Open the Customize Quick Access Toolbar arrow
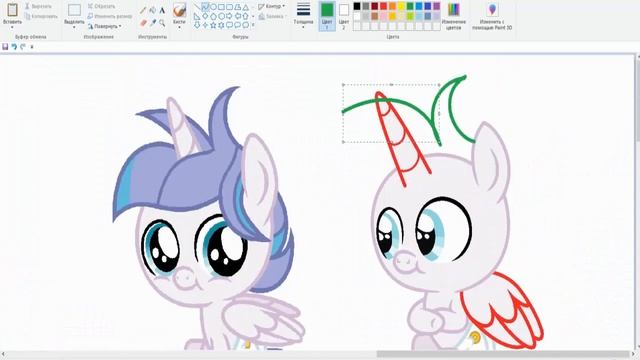 point(32,47)
